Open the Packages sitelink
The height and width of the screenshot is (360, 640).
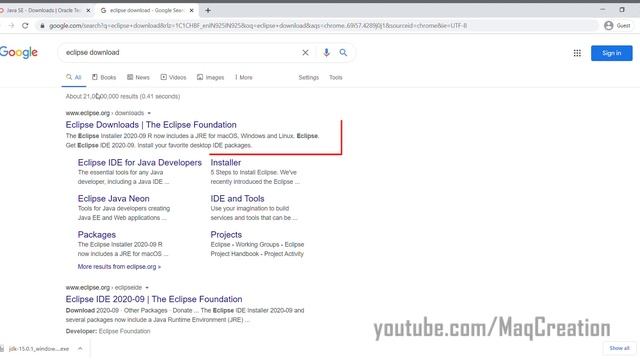[97, 235]
